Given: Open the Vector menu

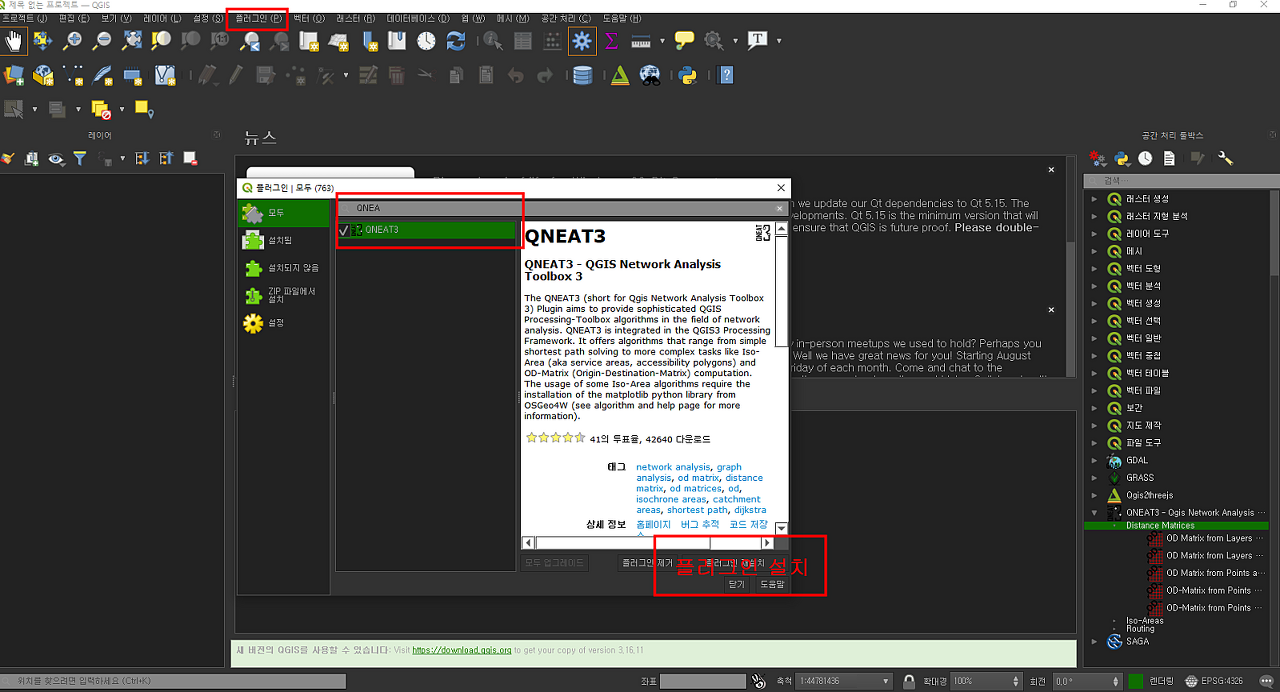Looking at the screenshot, I should click(309, 19).
